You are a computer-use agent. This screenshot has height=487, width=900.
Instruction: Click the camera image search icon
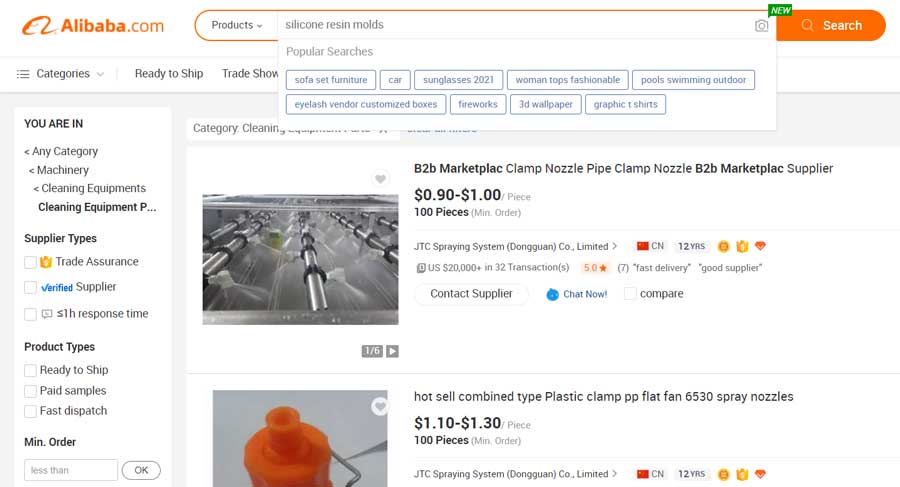(761, 26)
